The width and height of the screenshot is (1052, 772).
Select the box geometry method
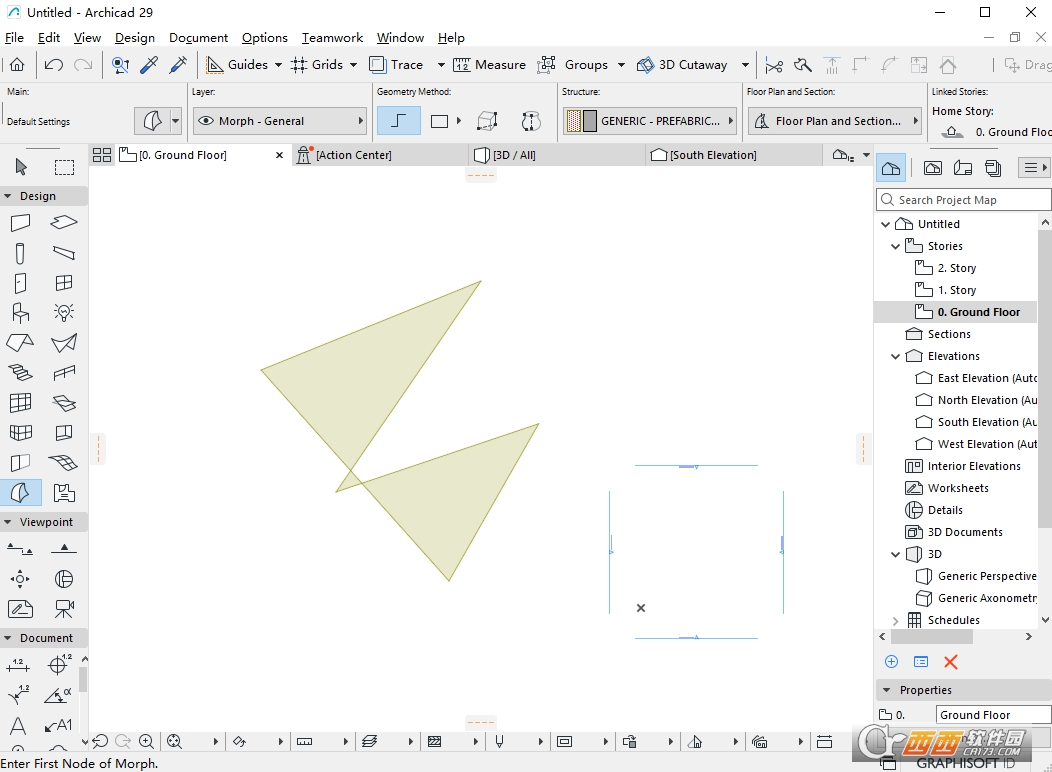tap(488, 121)
